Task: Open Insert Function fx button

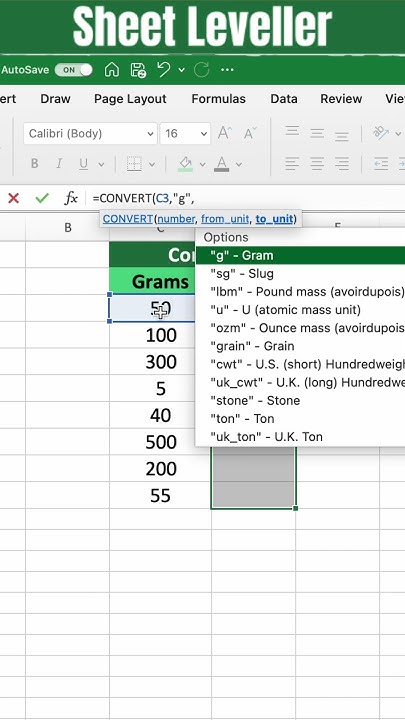Action: pyautogui.click(x=71, y=198)
